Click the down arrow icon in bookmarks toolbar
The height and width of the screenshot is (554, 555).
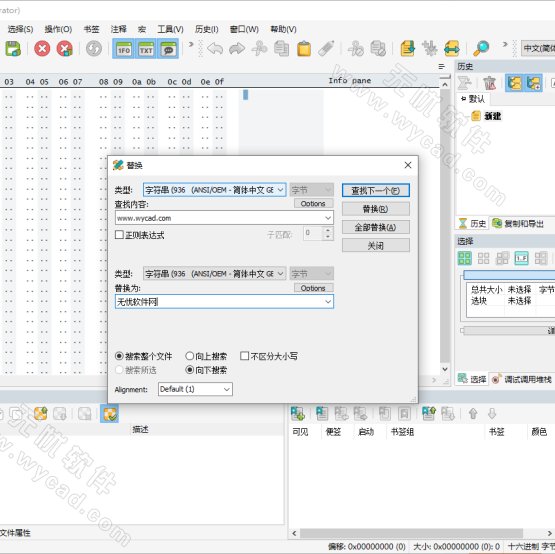[492, 413]
